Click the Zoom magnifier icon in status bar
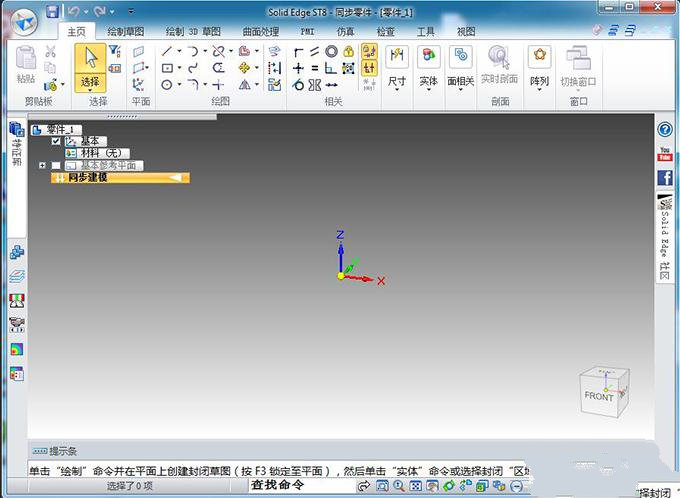This screenshot has width=680, height=498. click(x=399, y=486)
